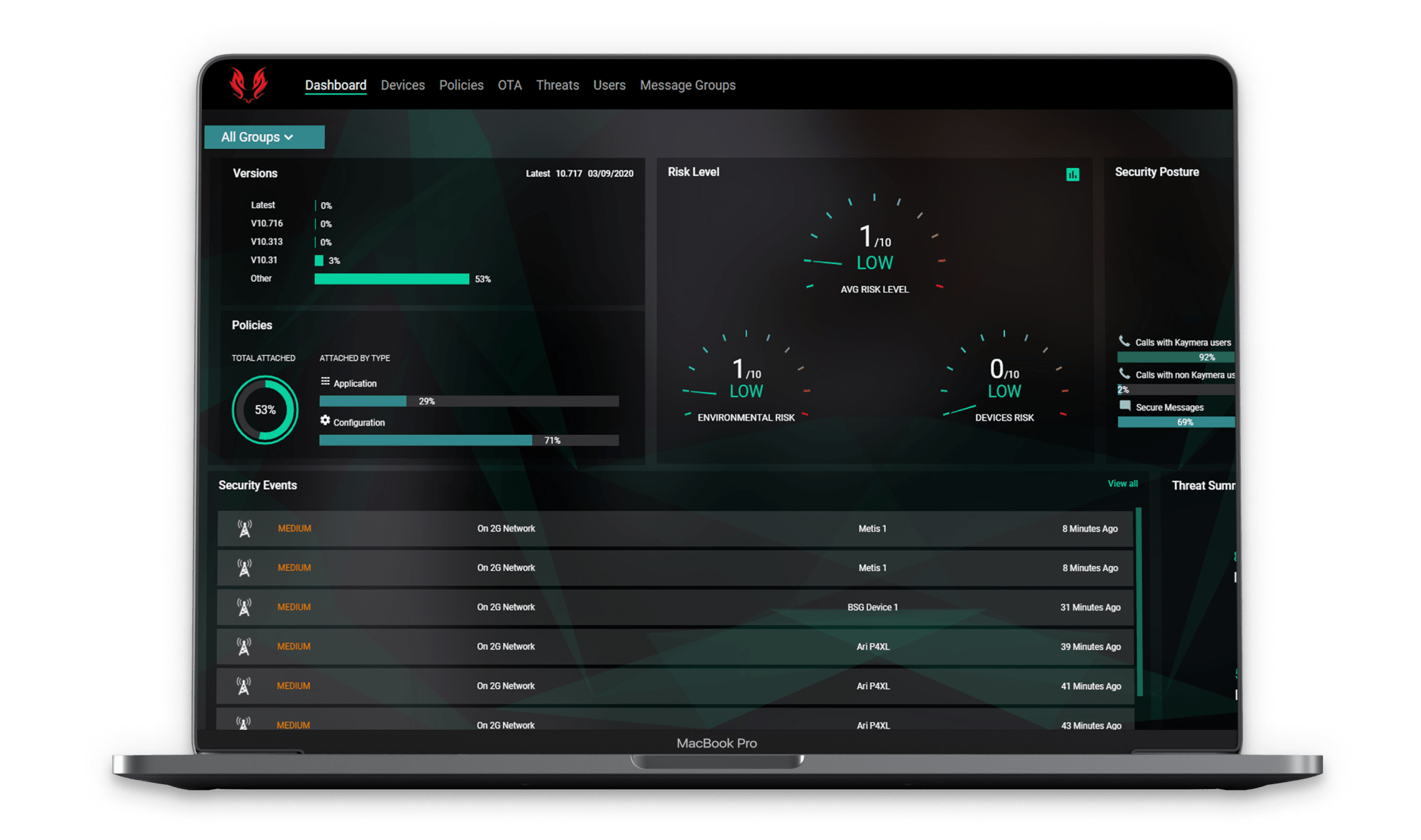Click the Security Events vertical scrollbar
1421x840 pixels.
[1138, 600]
